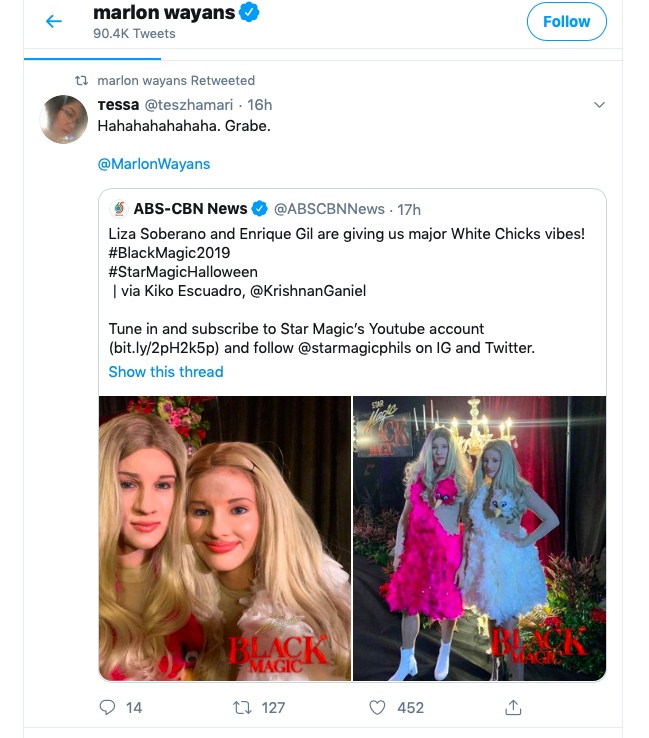Click the small retweet icon above the tweet
This screenshot has width=649, height=738.
(x=82, y=80)
